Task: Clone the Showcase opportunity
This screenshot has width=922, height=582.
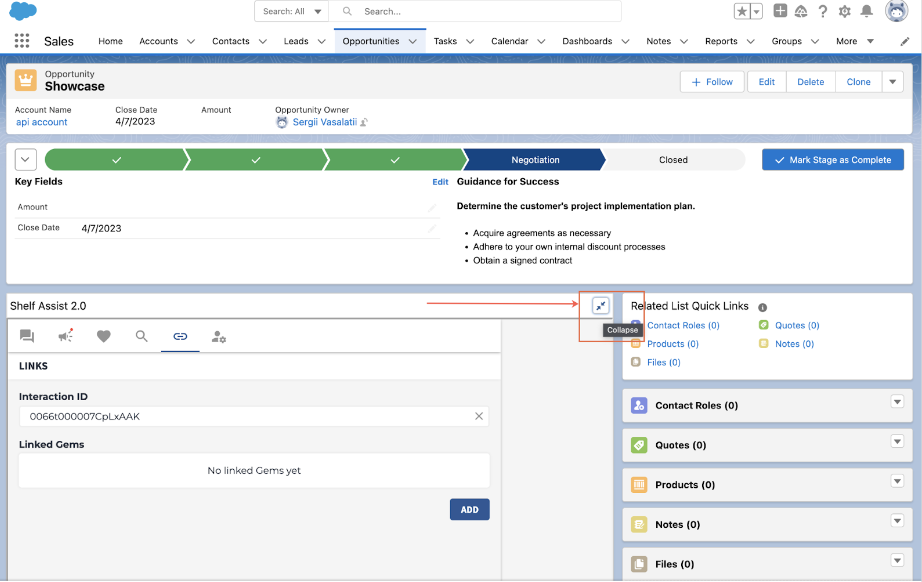Action: click(x=858, y=82)
